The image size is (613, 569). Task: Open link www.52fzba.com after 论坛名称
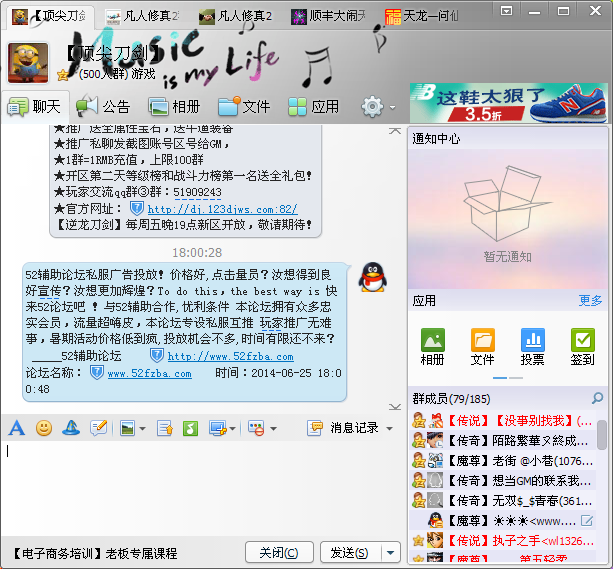click(x=150, y=373)
